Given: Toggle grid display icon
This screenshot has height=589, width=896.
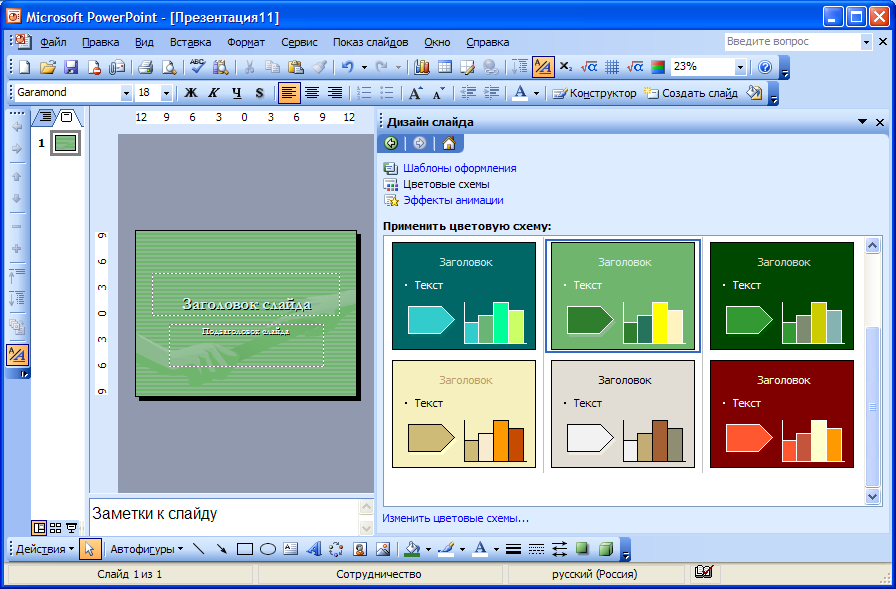Looking at the screenshot, I should coord(612,67).
